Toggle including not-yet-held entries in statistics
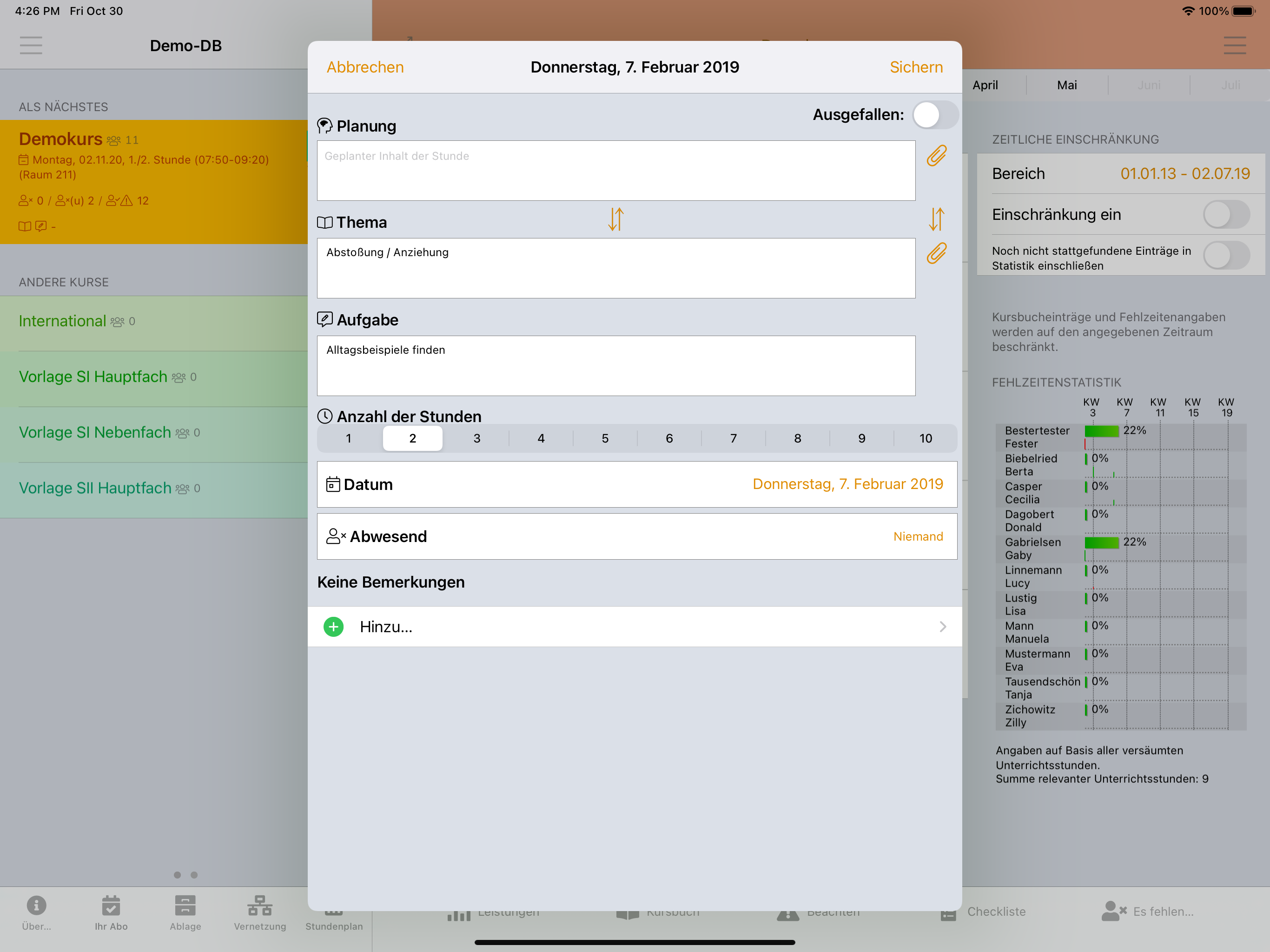 coord(1226,256)
